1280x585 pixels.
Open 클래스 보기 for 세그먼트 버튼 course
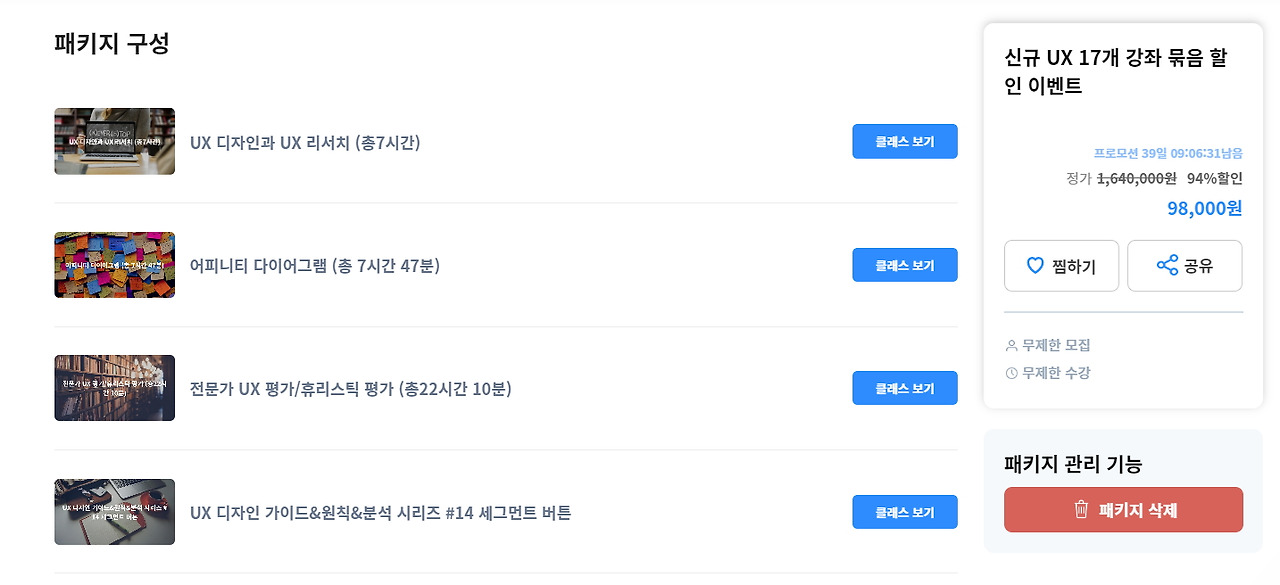pos(905,512)
